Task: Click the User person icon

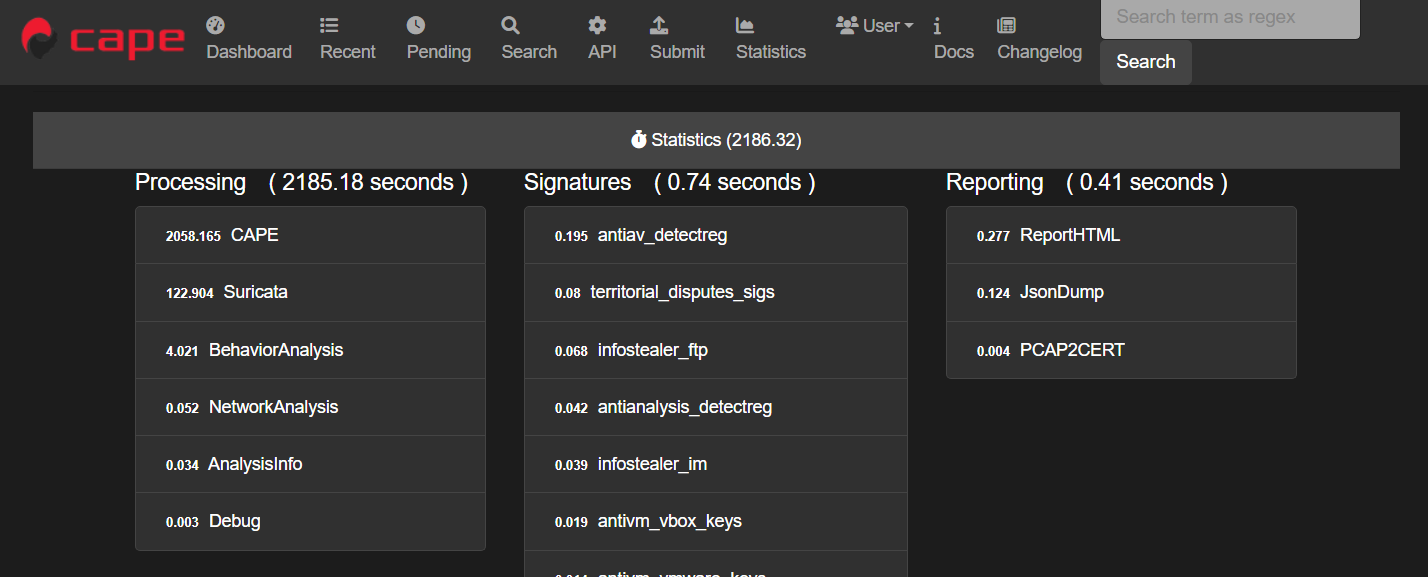Action: click(x=849, y=24)
